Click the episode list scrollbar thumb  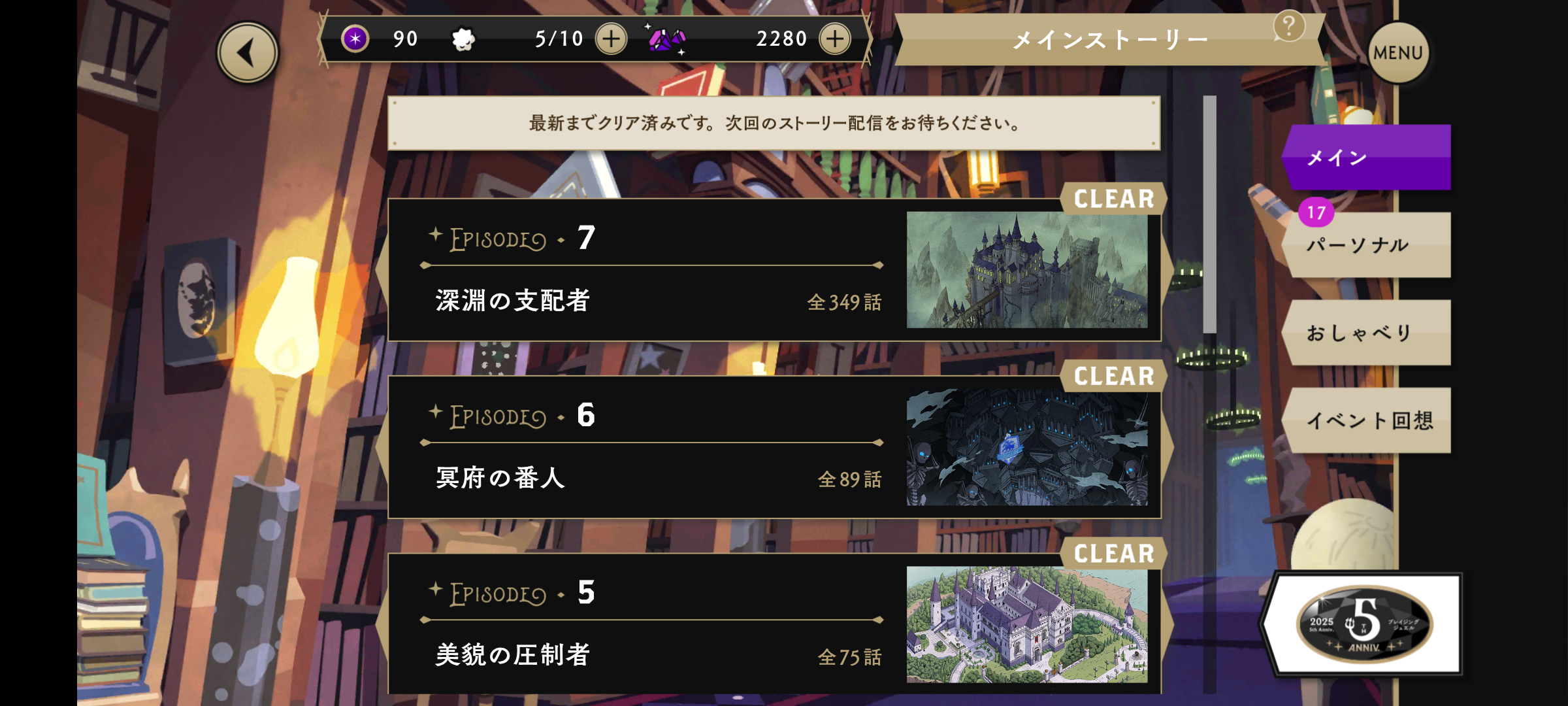click(1210, 214)
